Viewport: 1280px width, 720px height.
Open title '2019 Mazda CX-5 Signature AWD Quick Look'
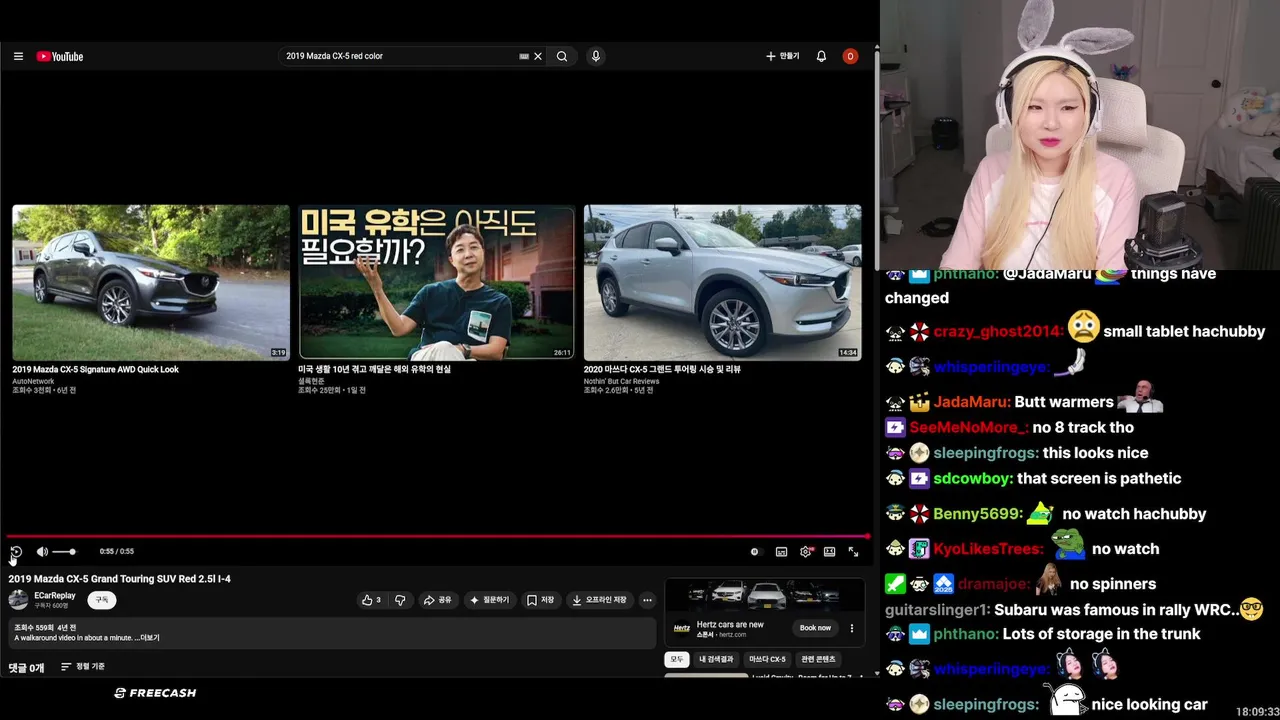(96, 370)
